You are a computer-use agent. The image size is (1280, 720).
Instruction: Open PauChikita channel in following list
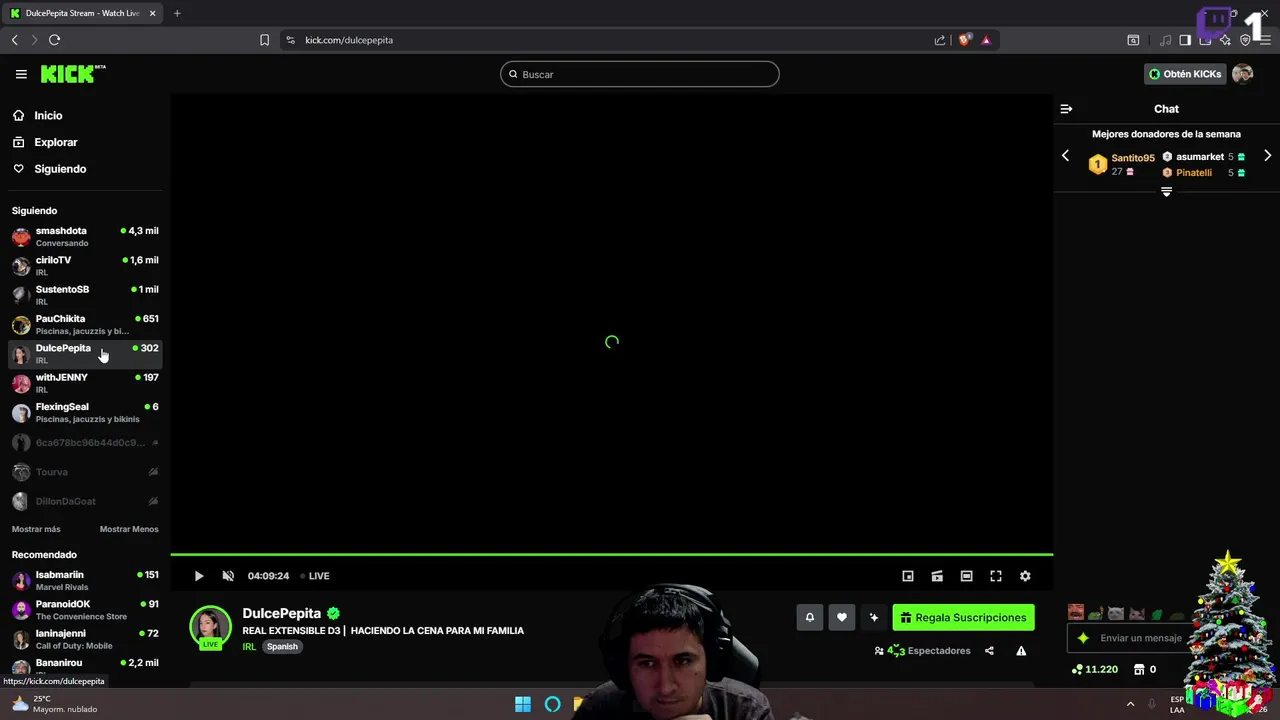(85, 324)
